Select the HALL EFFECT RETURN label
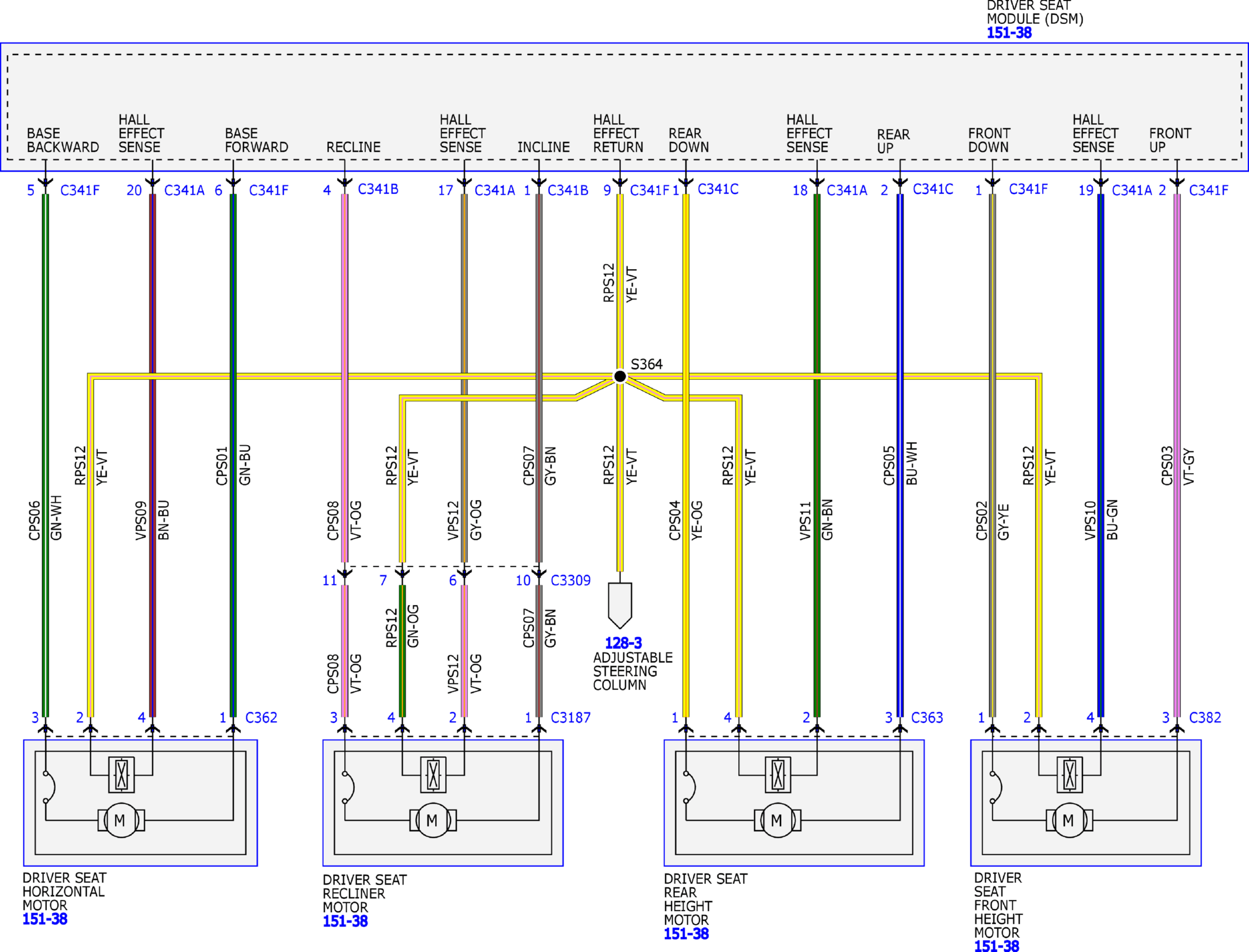The height and width of the screenshot is (952, 1249). pyautogui.click(x=618, y=134)
